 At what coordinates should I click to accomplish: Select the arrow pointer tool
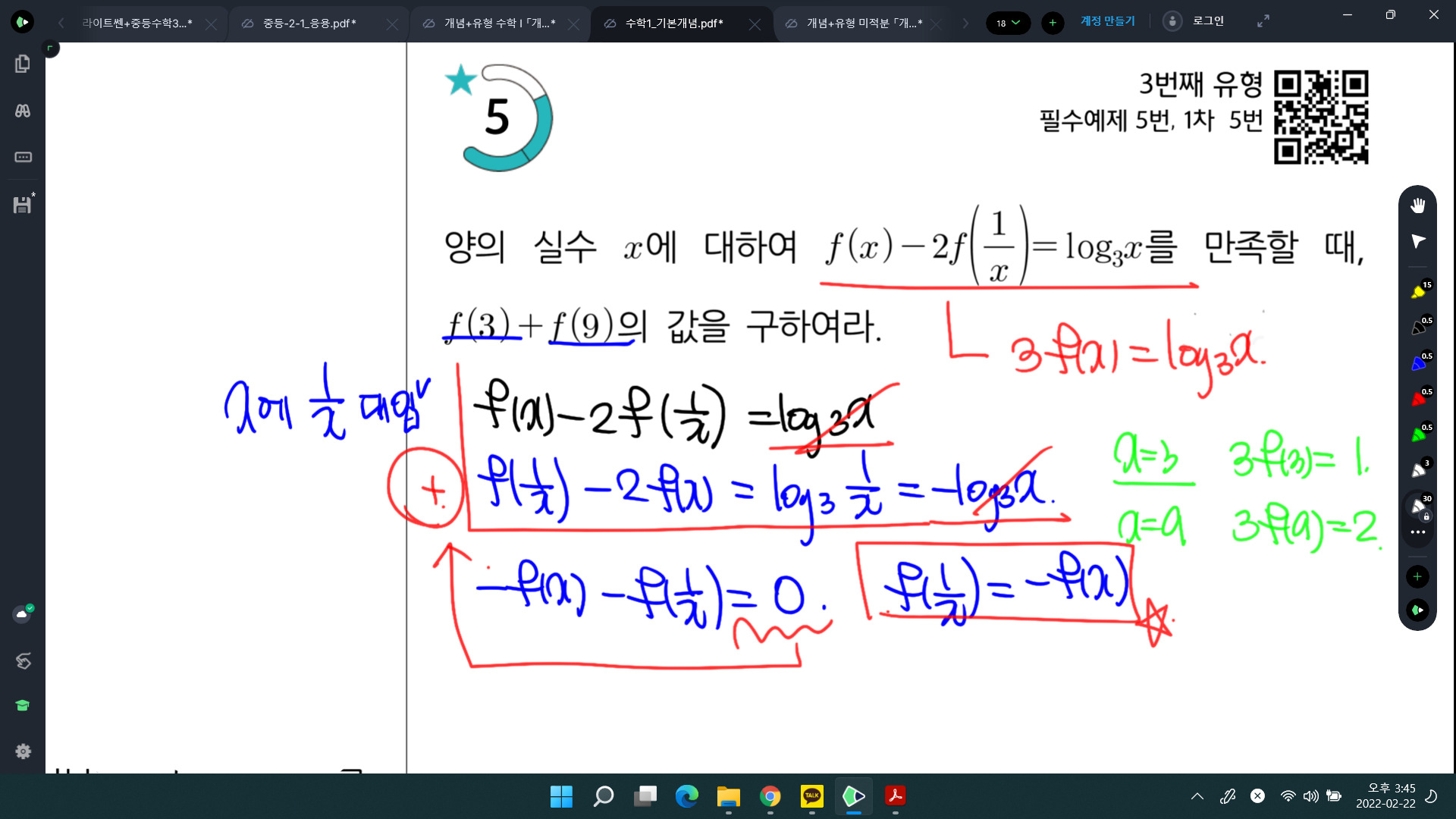tap(1417, 241)
